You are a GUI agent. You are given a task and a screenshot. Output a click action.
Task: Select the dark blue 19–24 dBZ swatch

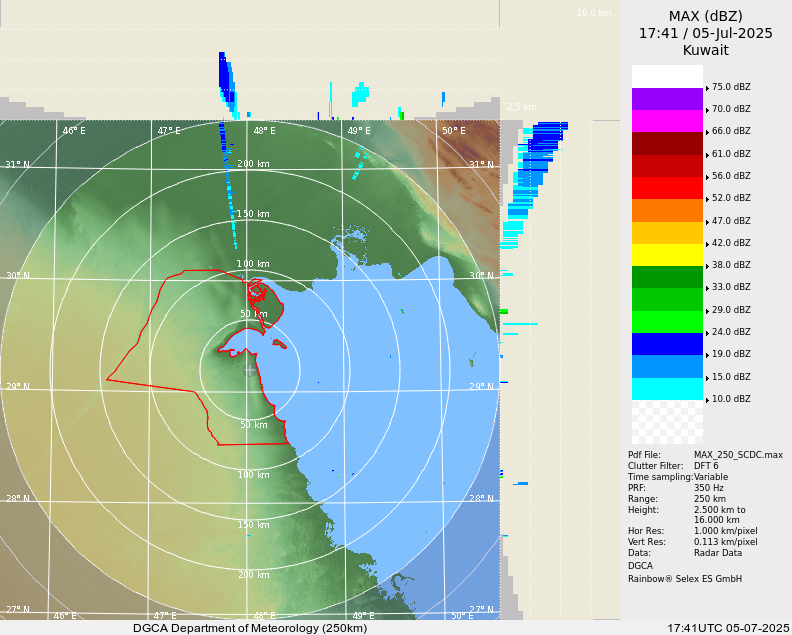point(667,344)
